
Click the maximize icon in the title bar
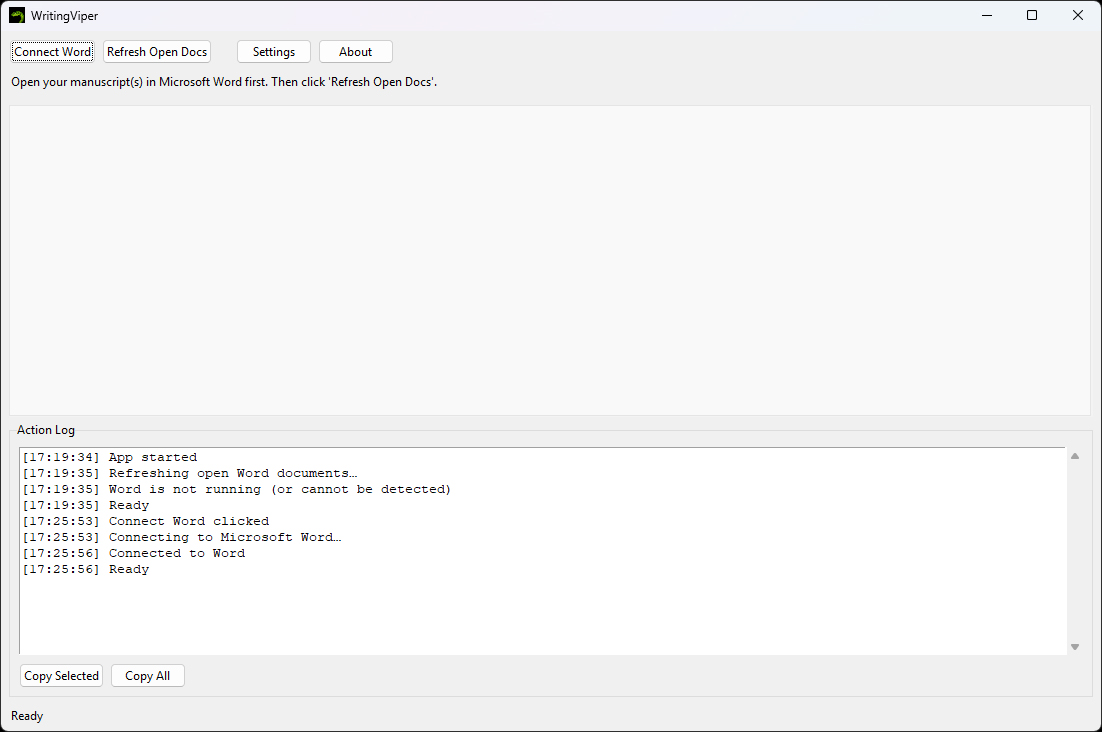pos(1032,15)
